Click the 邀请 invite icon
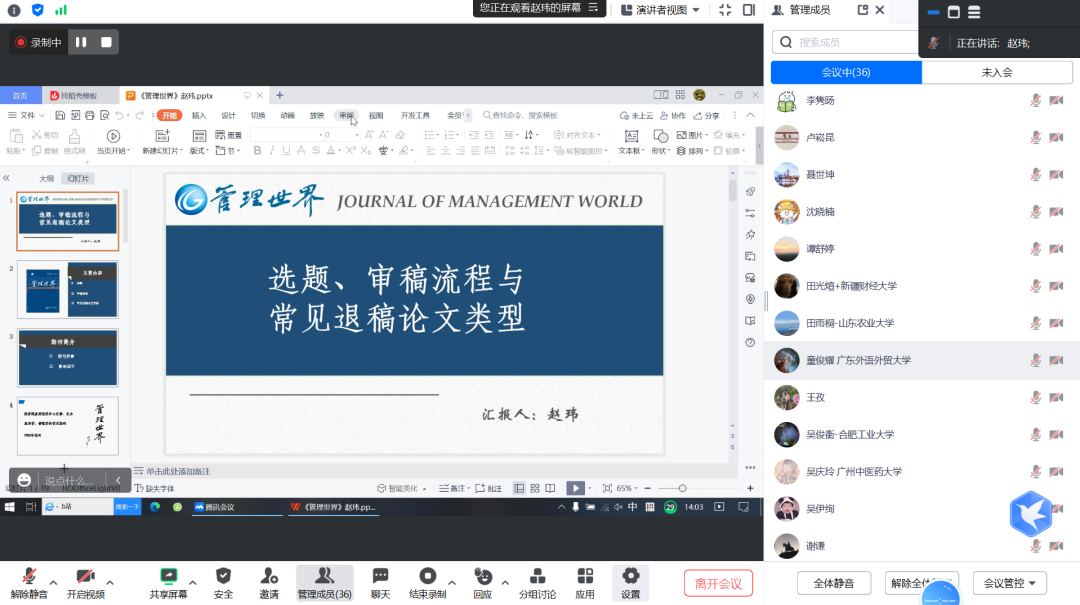The image size is (1080, 605). pos(269,577)
